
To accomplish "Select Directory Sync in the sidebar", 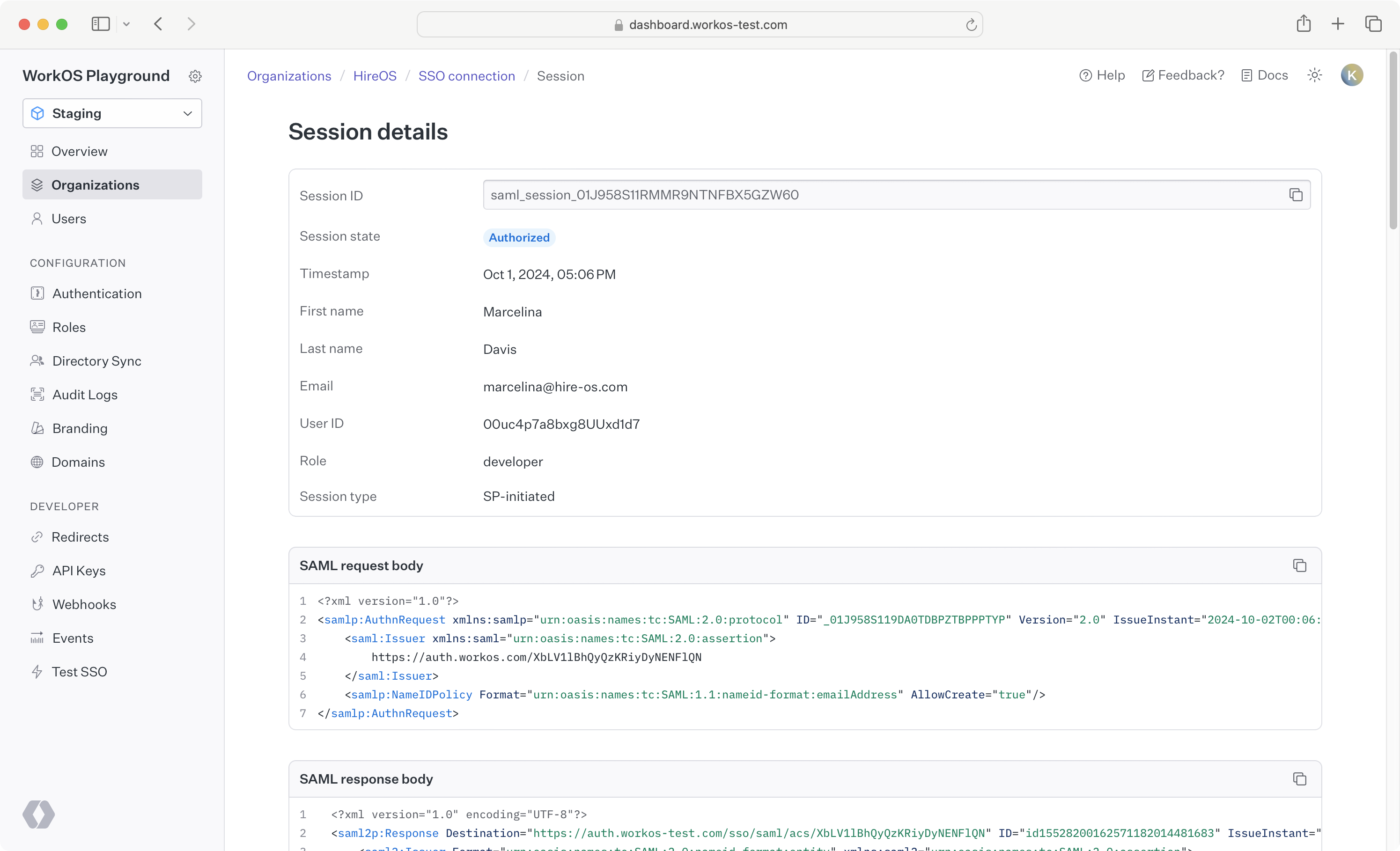I will [97, 361].
